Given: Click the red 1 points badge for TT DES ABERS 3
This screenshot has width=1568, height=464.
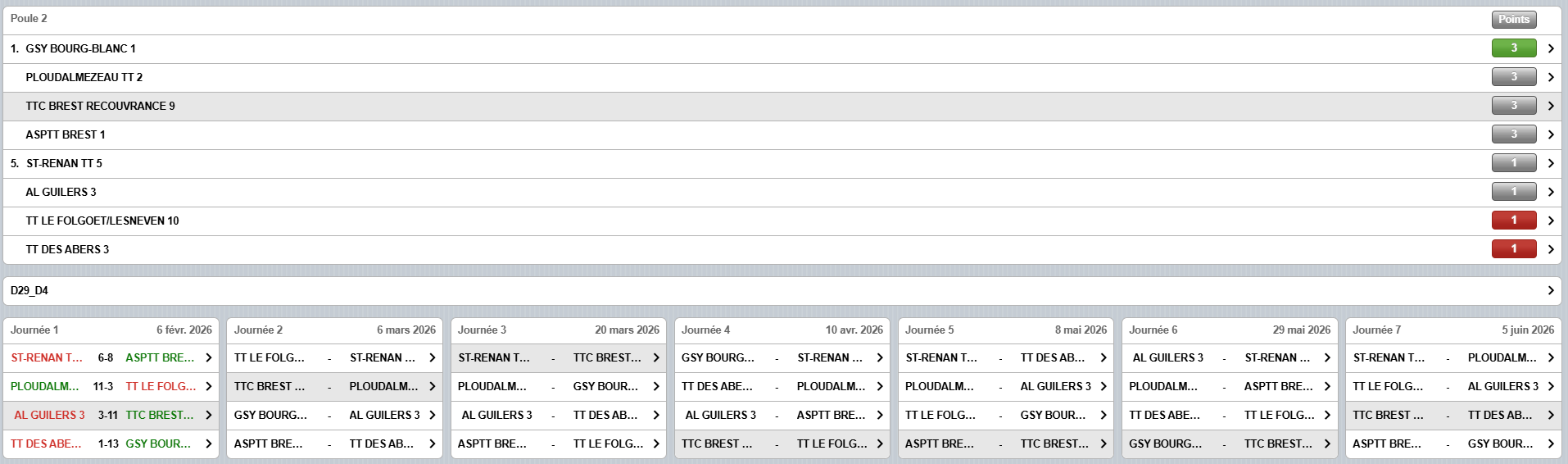Looking at the screenshot, I should (1513, 249).
